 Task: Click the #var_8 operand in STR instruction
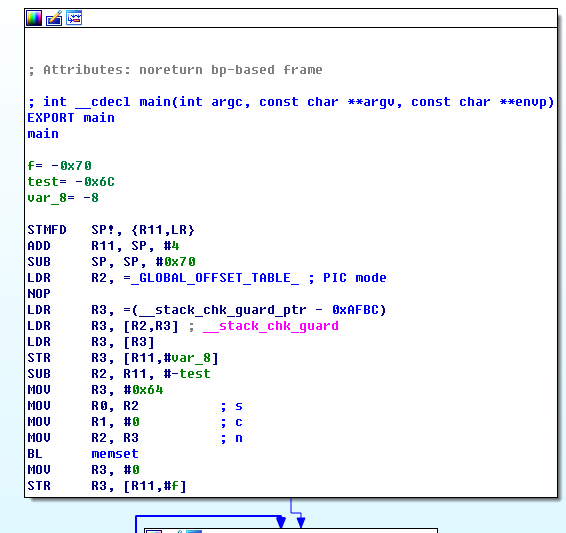point(187,358)
